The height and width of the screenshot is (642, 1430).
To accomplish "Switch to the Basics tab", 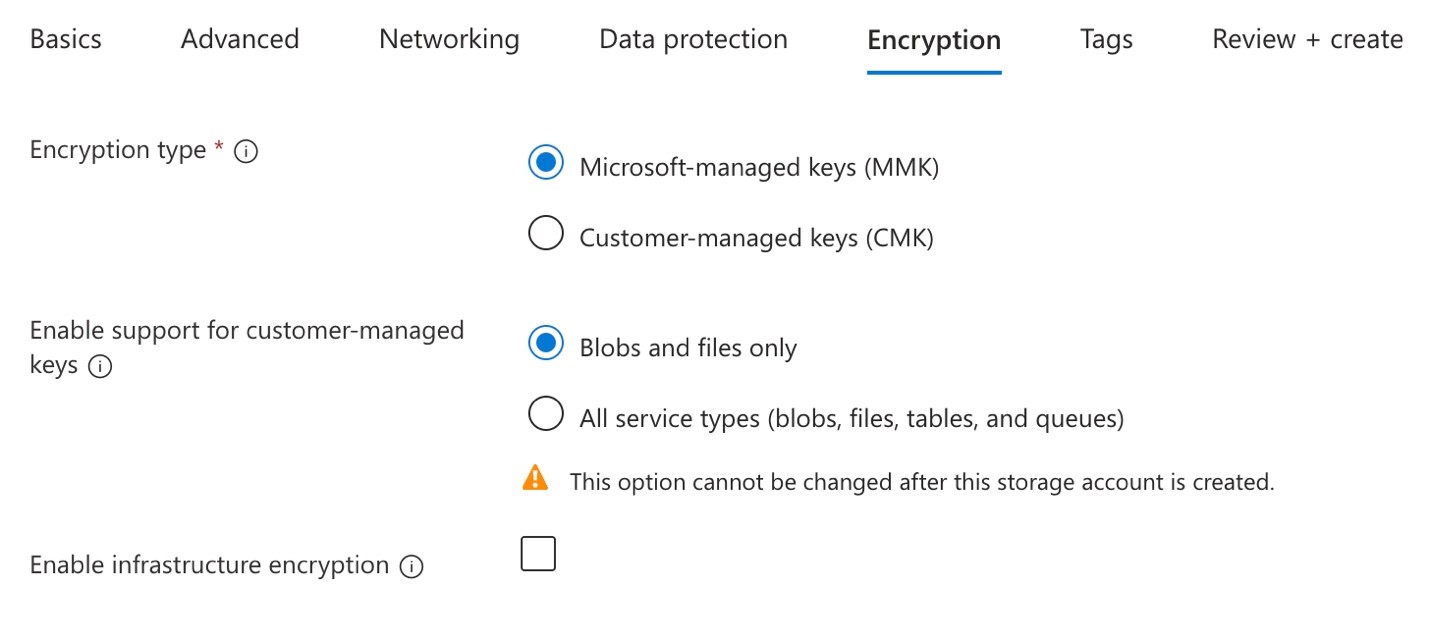I will [x=65, y=39].
